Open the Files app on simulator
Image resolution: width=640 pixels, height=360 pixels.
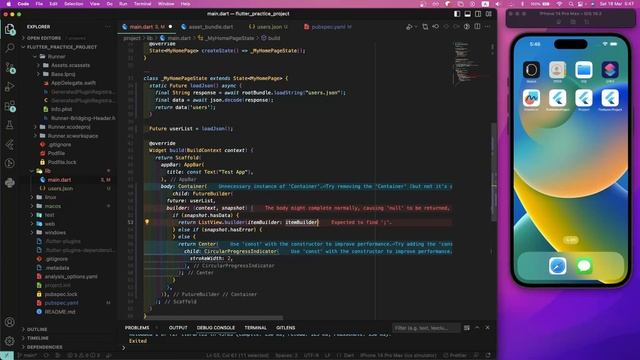point(584,70)
